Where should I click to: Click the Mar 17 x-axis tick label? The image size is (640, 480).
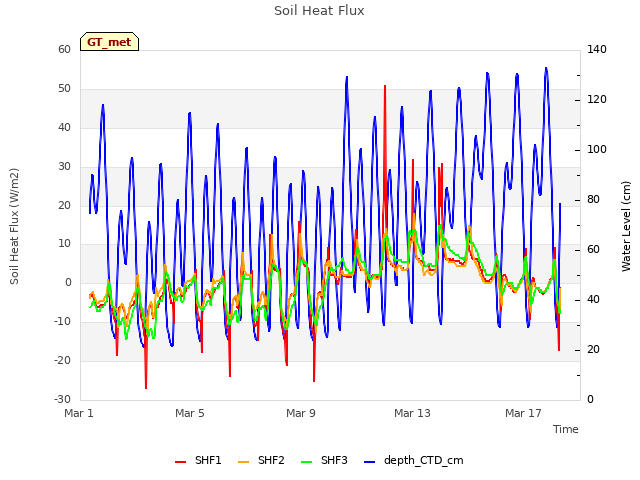pyautogui.click(x=523, y=413)
